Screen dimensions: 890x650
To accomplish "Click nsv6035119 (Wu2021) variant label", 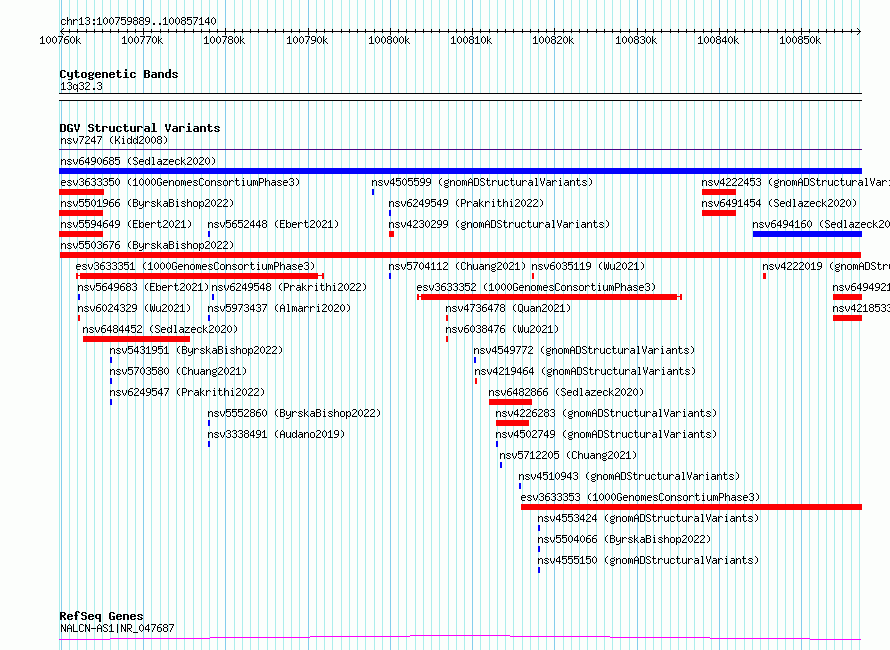I will (x=588, y=266).
